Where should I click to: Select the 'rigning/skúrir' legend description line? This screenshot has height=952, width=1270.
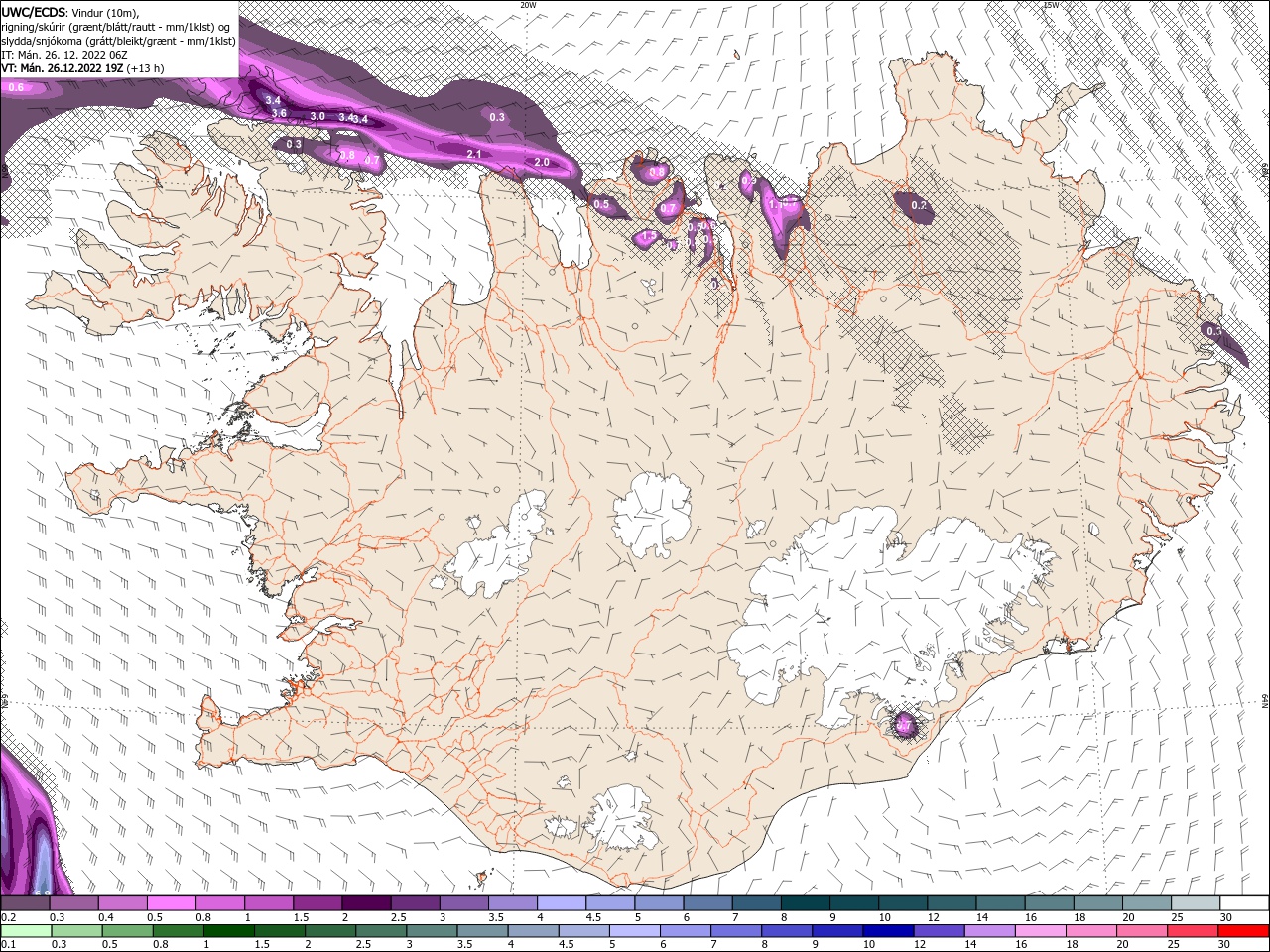coord(116,27)
